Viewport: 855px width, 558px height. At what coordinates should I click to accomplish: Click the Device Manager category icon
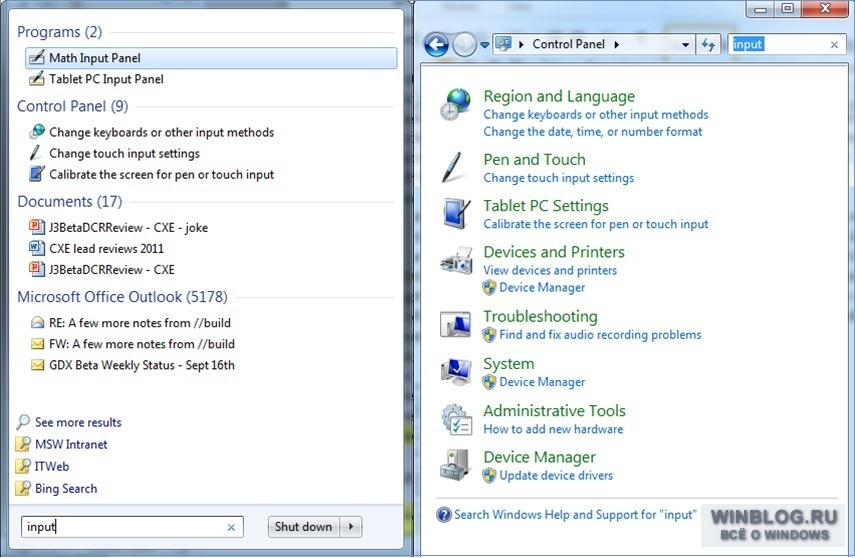(x=455, y=465)
